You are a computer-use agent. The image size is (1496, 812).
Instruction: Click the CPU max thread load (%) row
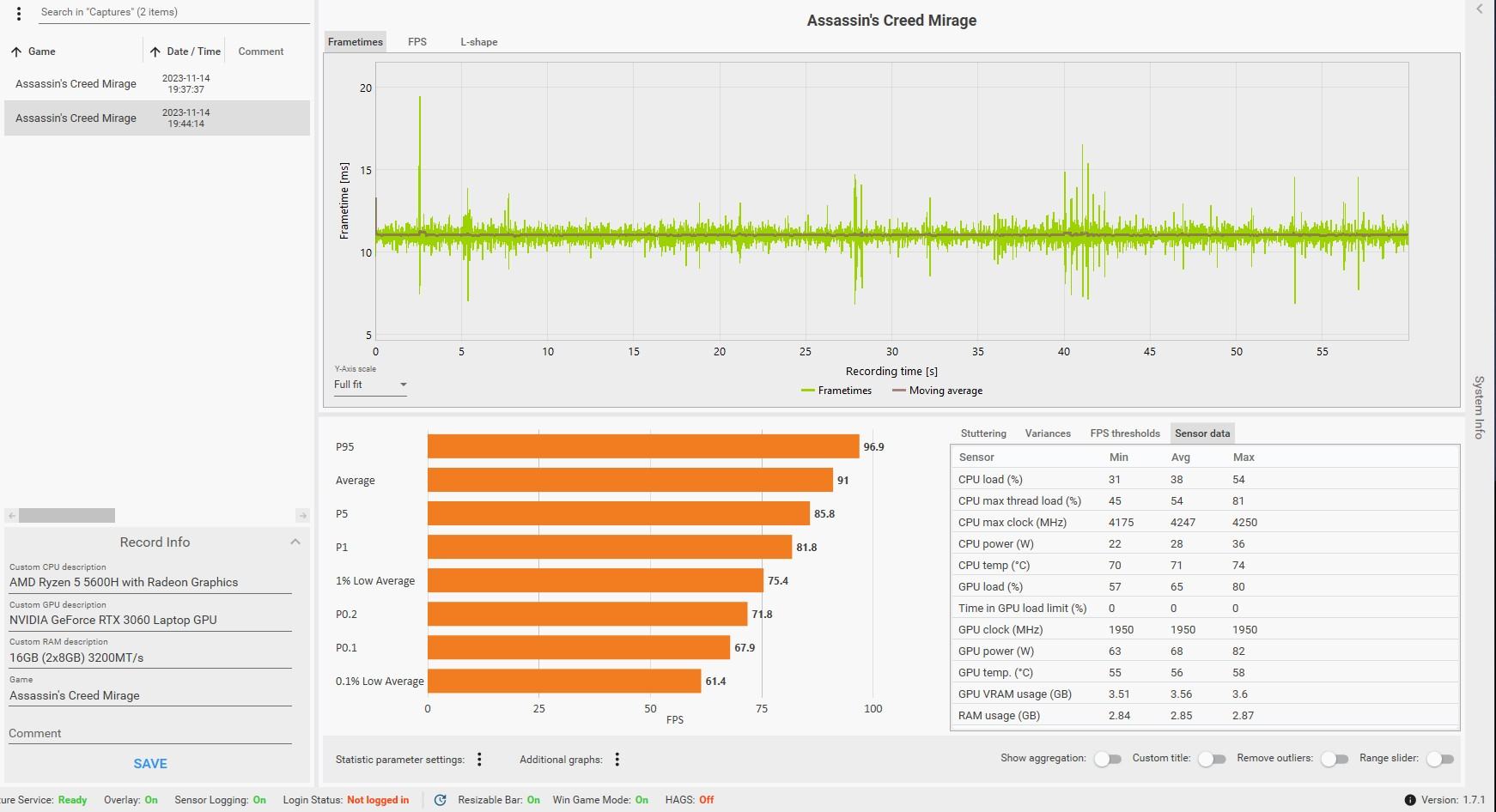pos(1205,500)
